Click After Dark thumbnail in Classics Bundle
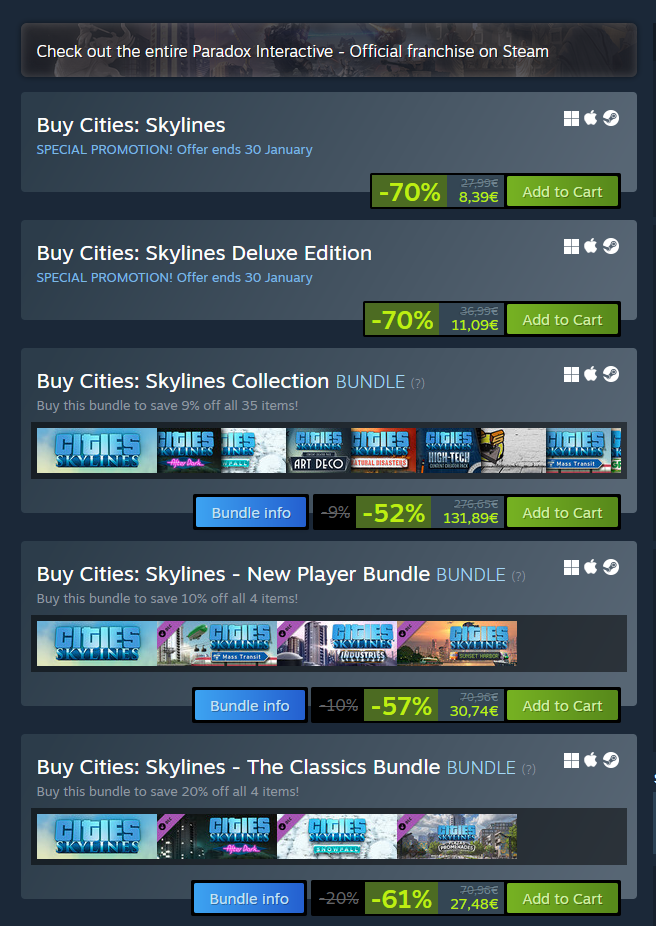Viewport: 656px width, 926px height. coord(217,837)
